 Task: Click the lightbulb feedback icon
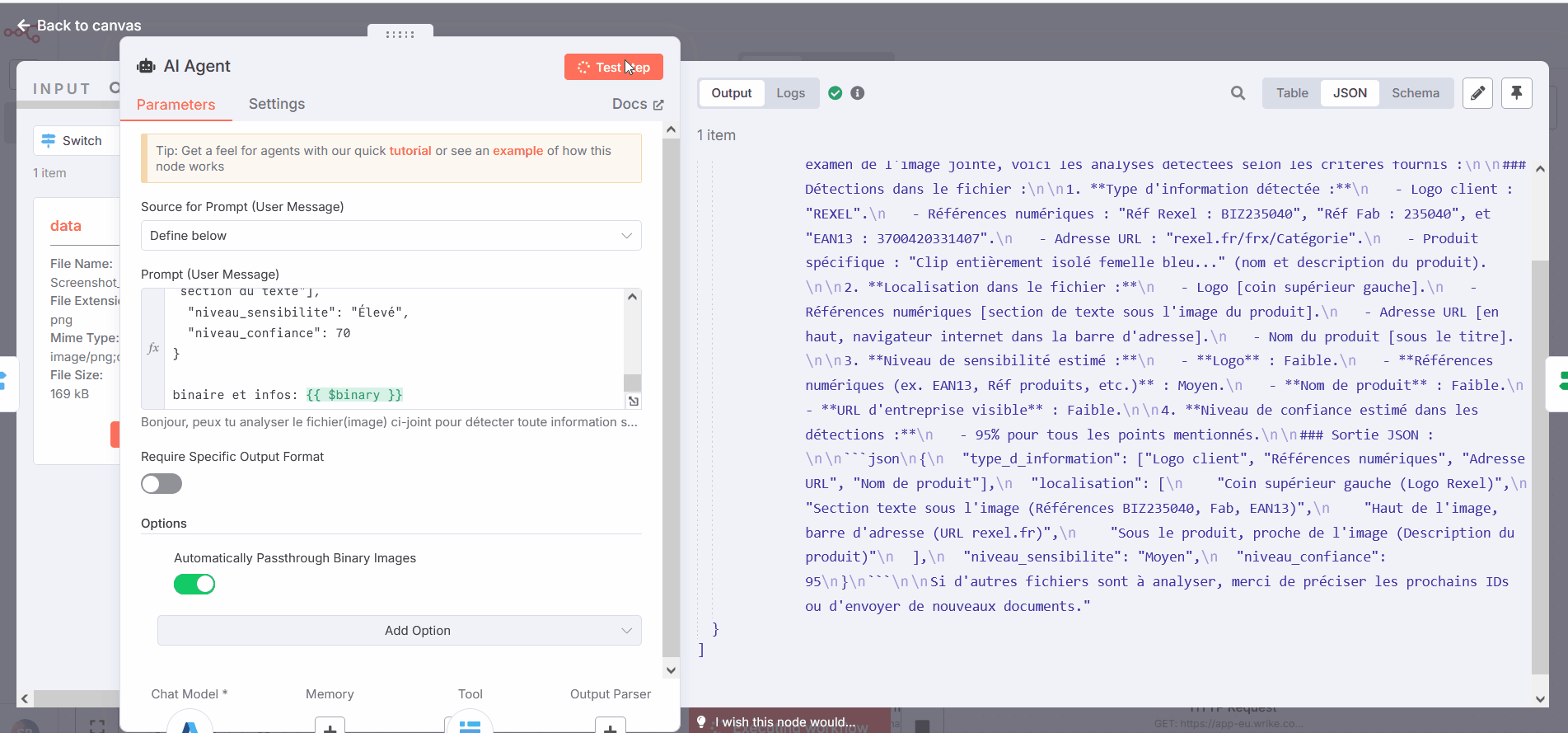click(701, 722)
